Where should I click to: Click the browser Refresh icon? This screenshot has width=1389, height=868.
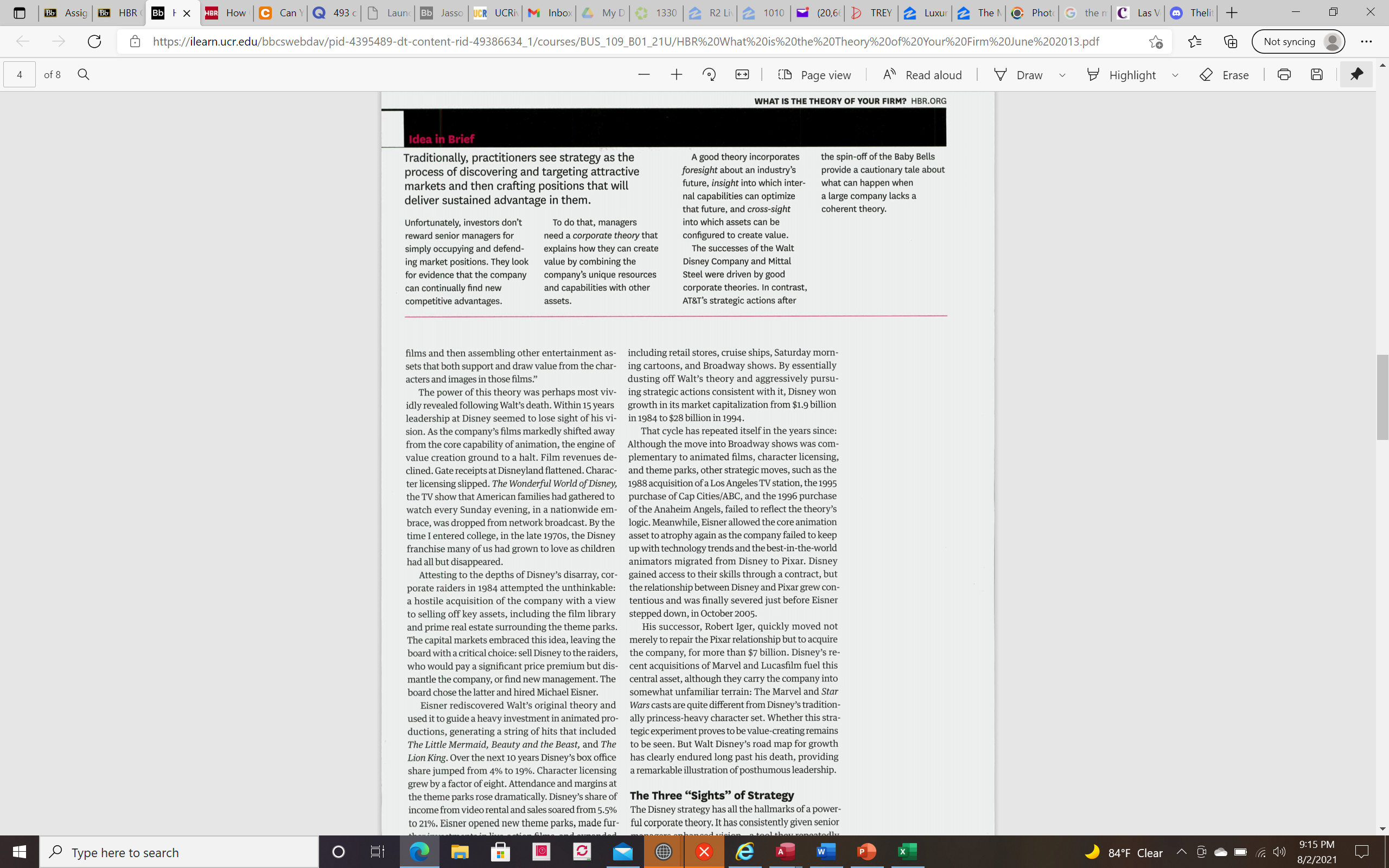(x=94, y=41)
